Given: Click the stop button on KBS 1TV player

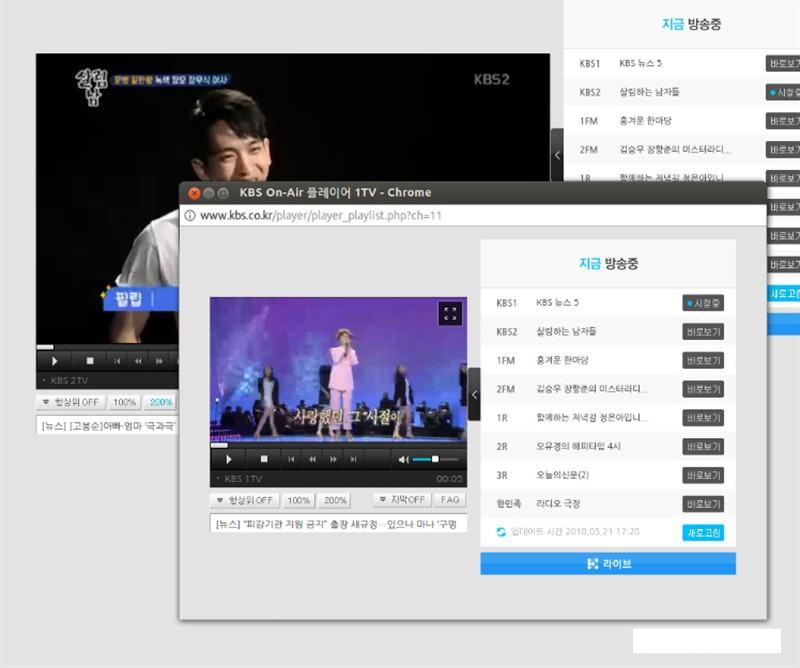Looking at the screenshot, I should [262, 458].
